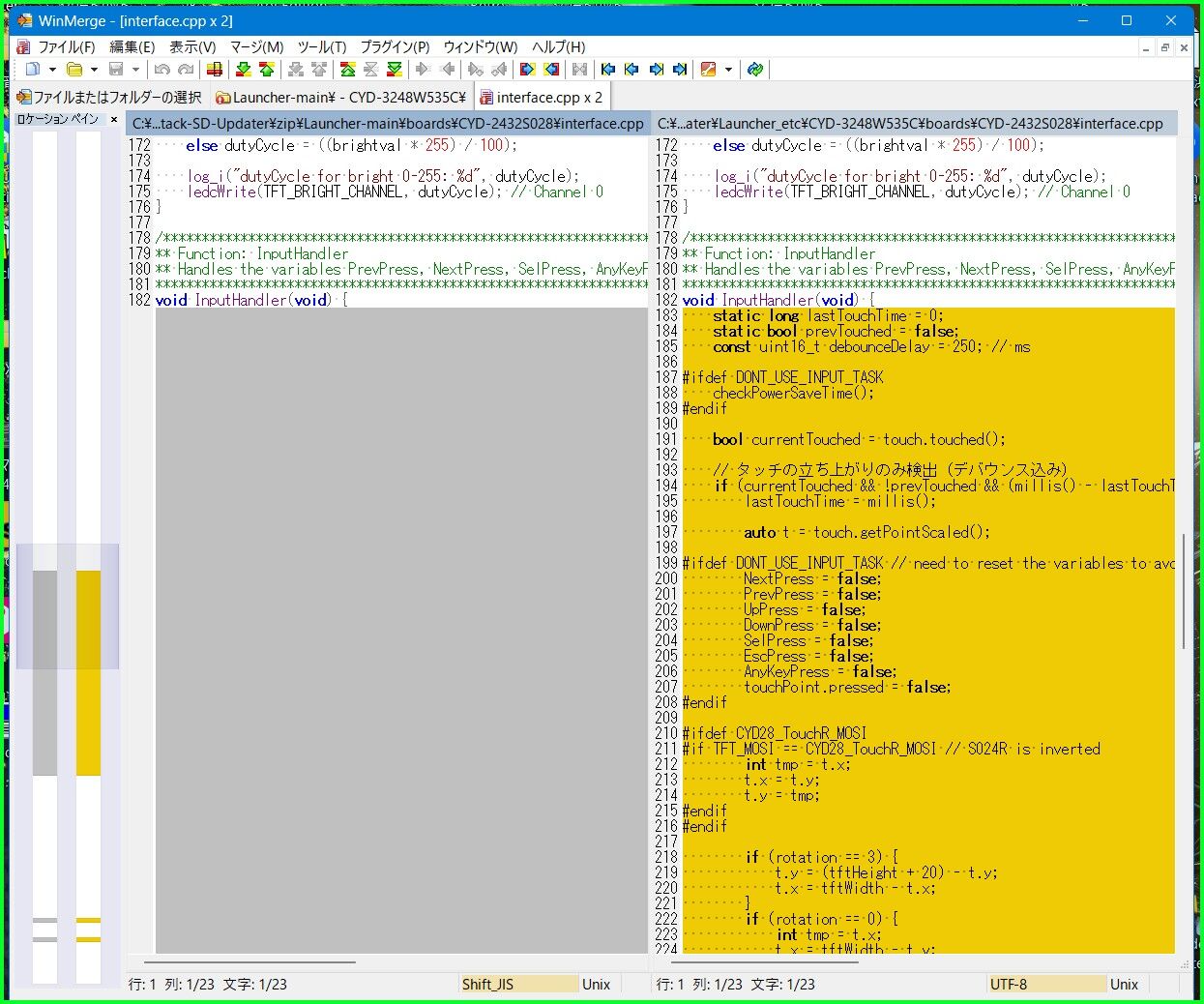Open the ウィンドウ(W) menu
Viewport: 1204px width, 1004px height.
coord(481,46)
